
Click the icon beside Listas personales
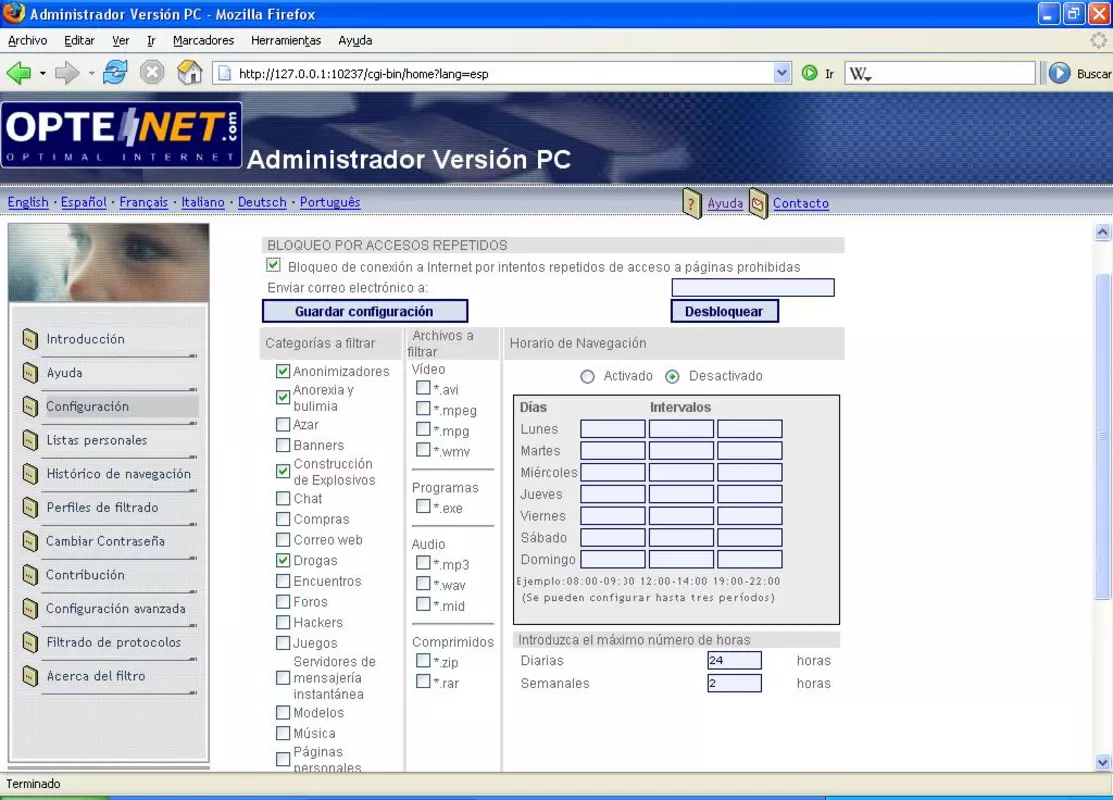[30, 439]
